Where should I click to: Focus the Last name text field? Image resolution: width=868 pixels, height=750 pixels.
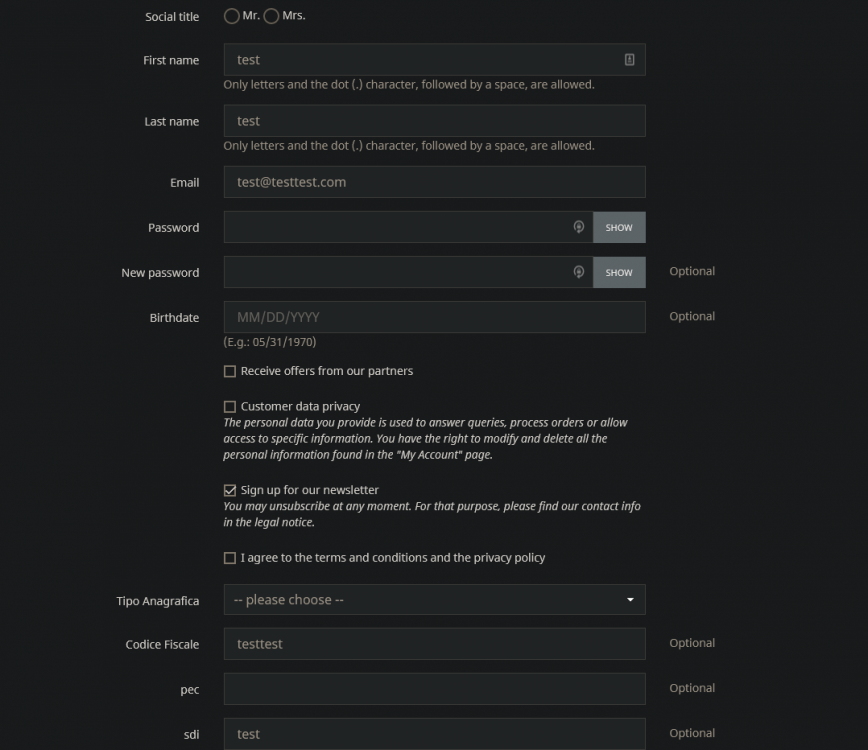(434, 121)
